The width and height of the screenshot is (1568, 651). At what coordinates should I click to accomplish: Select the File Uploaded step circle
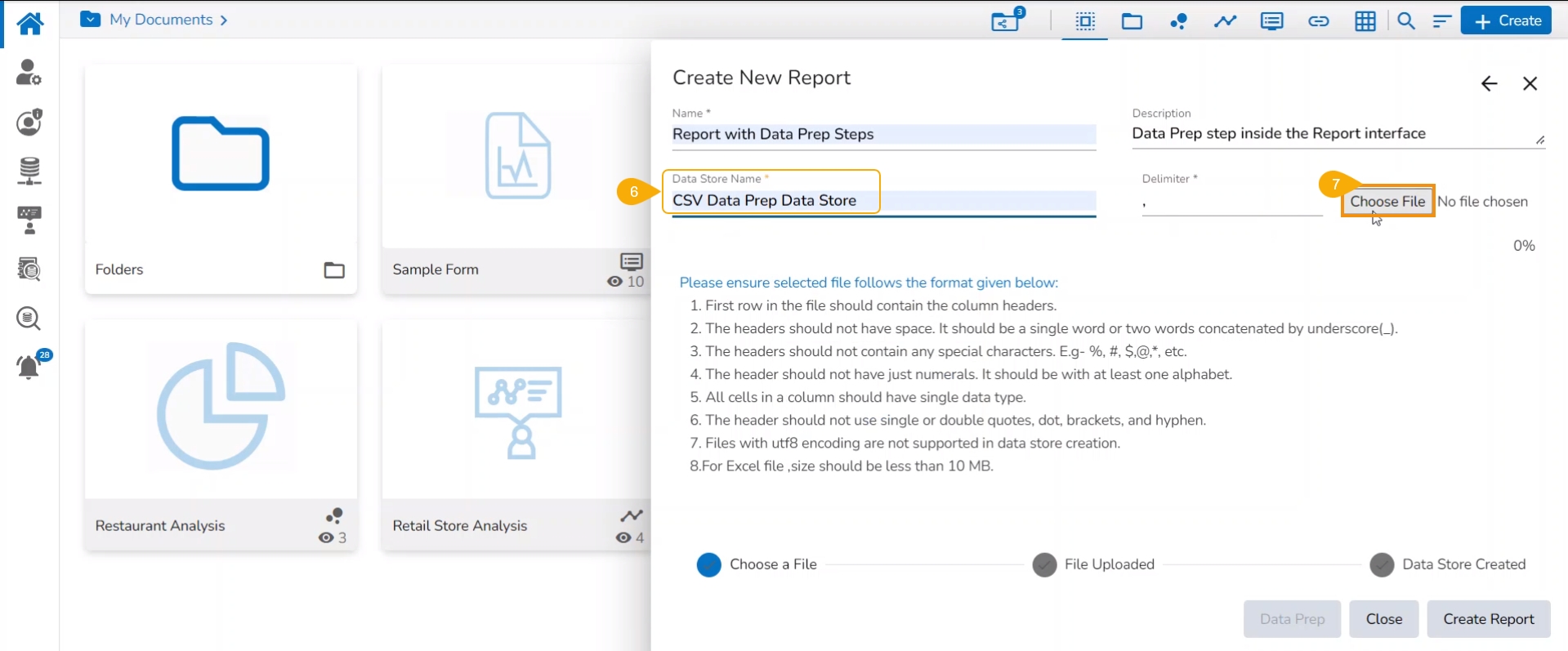point(1044,564)
